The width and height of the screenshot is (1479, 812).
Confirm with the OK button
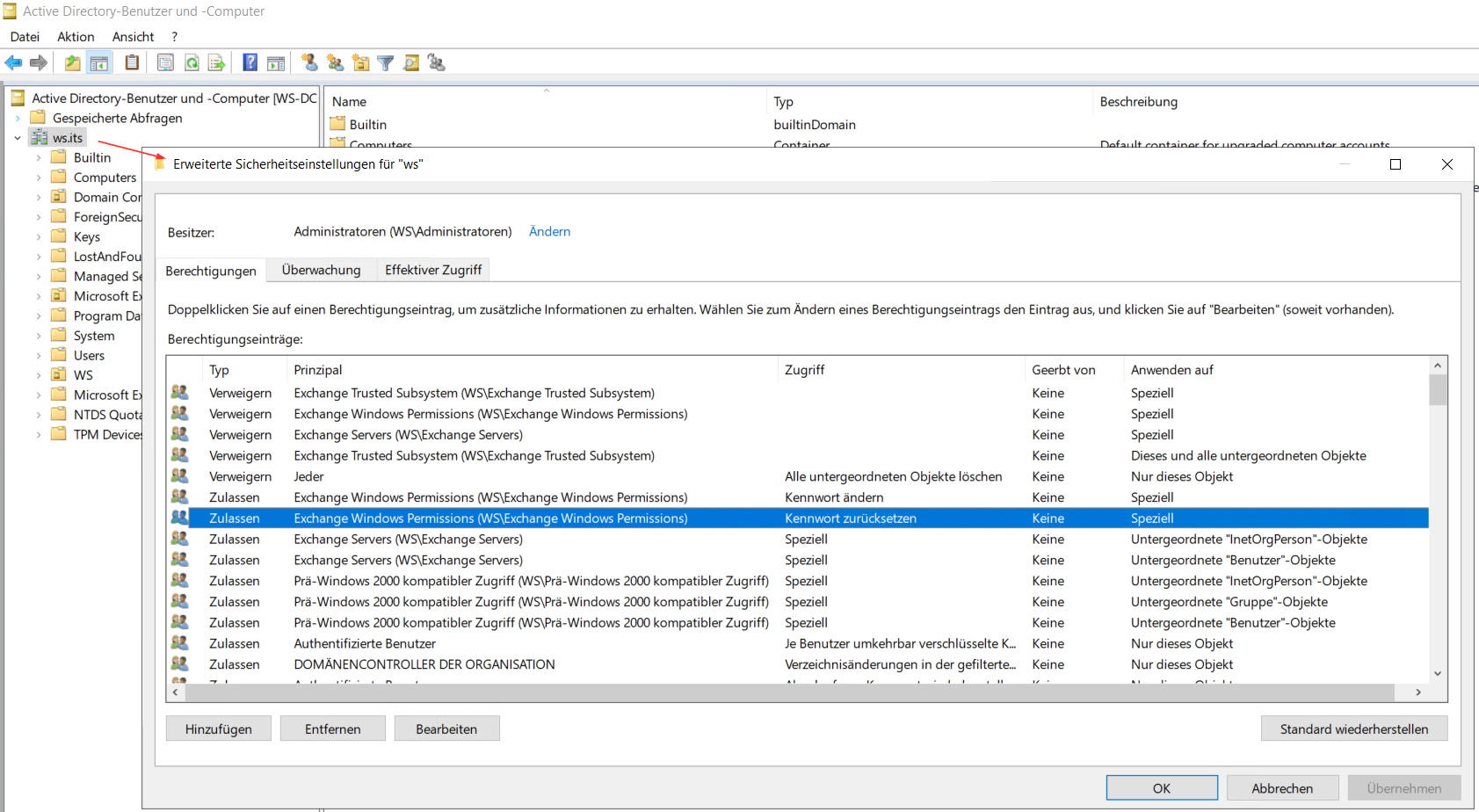pos(1162,788)
